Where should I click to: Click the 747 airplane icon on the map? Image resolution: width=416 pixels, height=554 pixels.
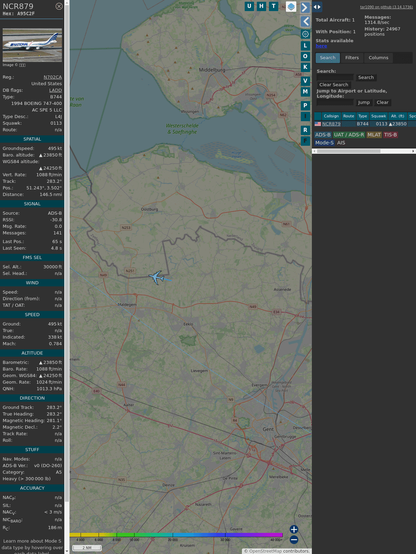point(157,277)
